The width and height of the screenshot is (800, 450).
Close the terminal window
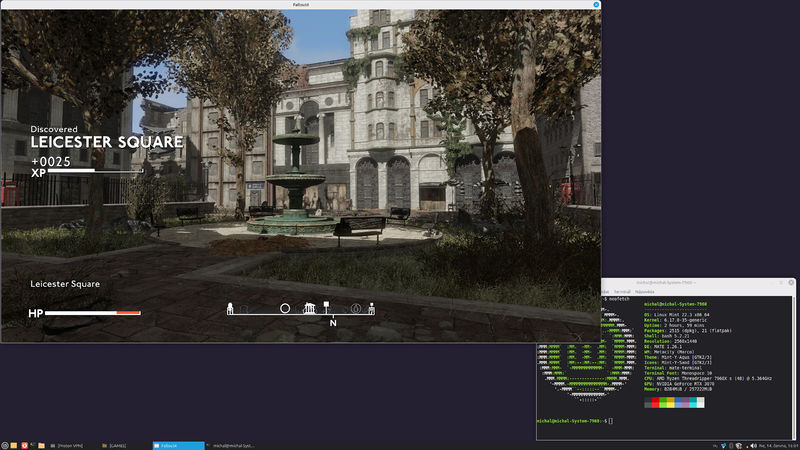coord(791,282)
